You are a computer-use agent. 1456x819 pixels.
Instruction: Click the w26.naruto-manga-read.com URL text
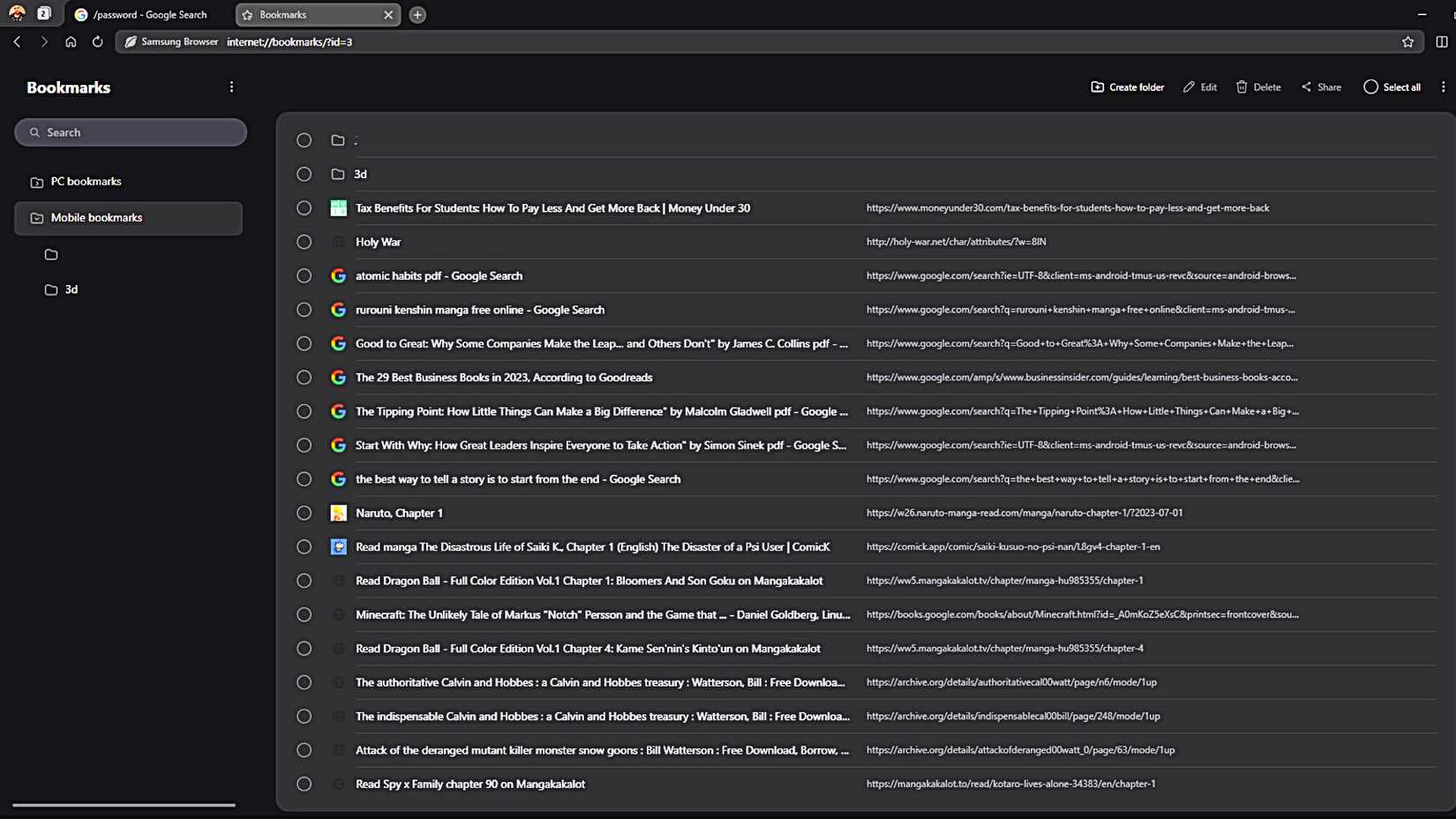pos(1024,513)
